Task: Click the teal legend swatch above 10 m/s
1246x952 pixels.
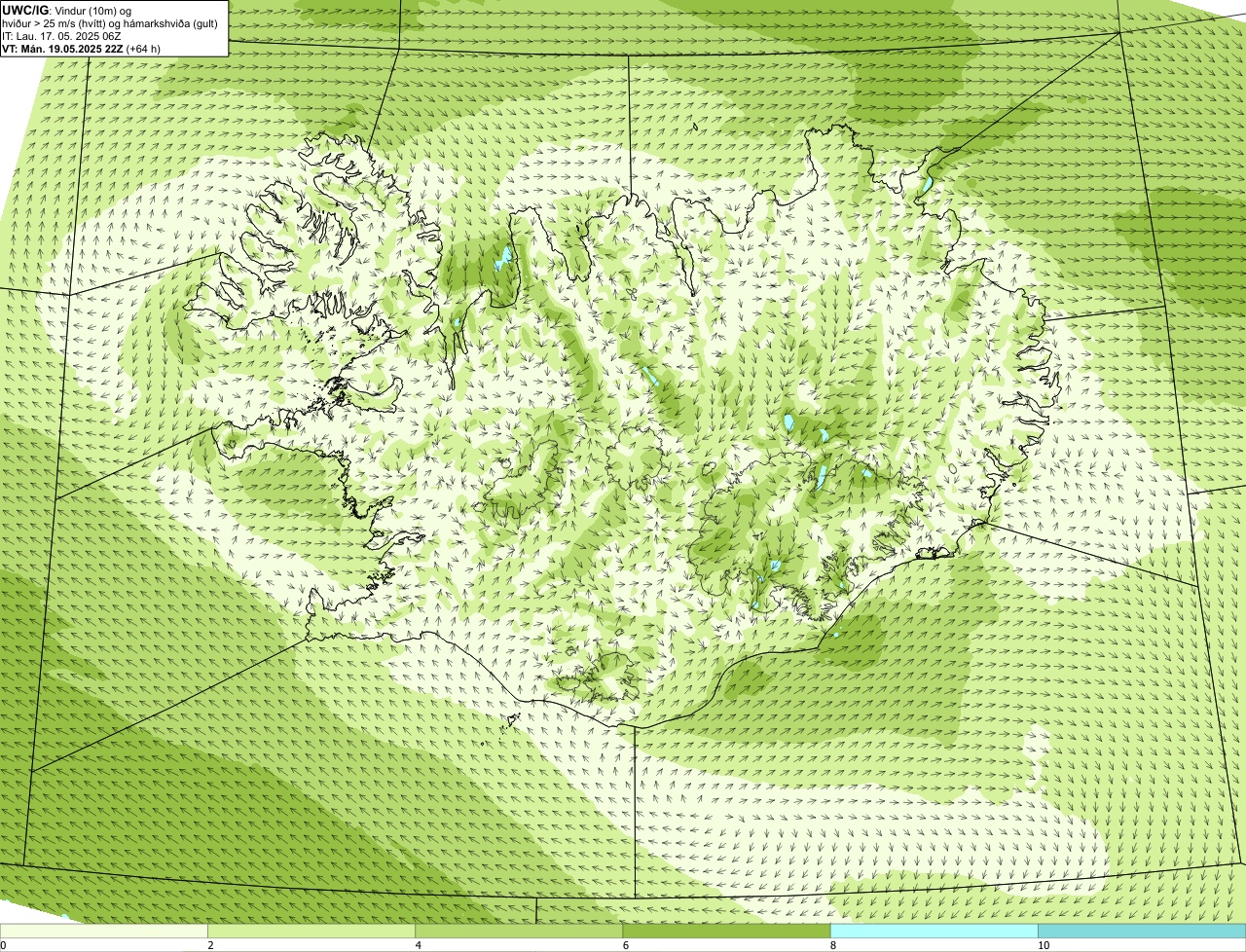Action: [x=1142, y=932]
